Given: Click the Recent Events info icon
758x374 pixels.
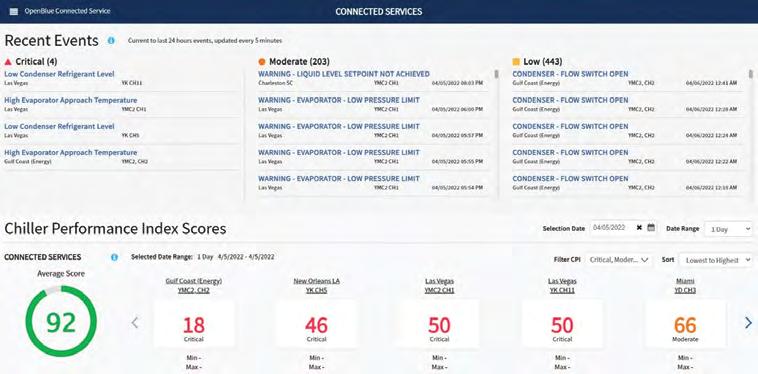Looking at the screenshot, I should (x=111, y=41).
